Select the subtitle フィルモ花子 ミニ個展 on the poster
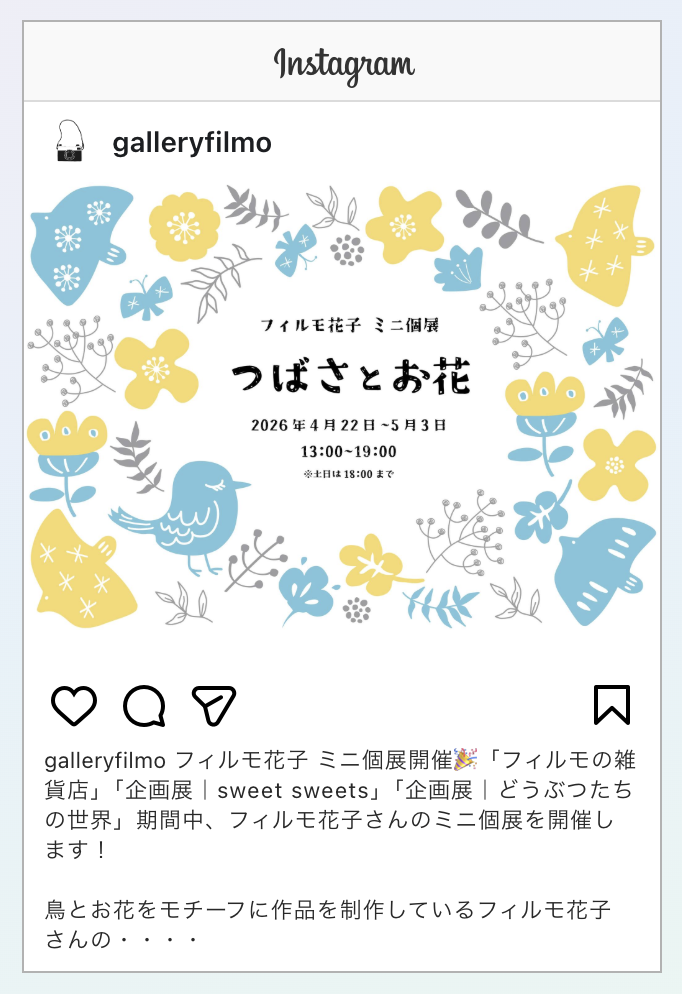 349,325
